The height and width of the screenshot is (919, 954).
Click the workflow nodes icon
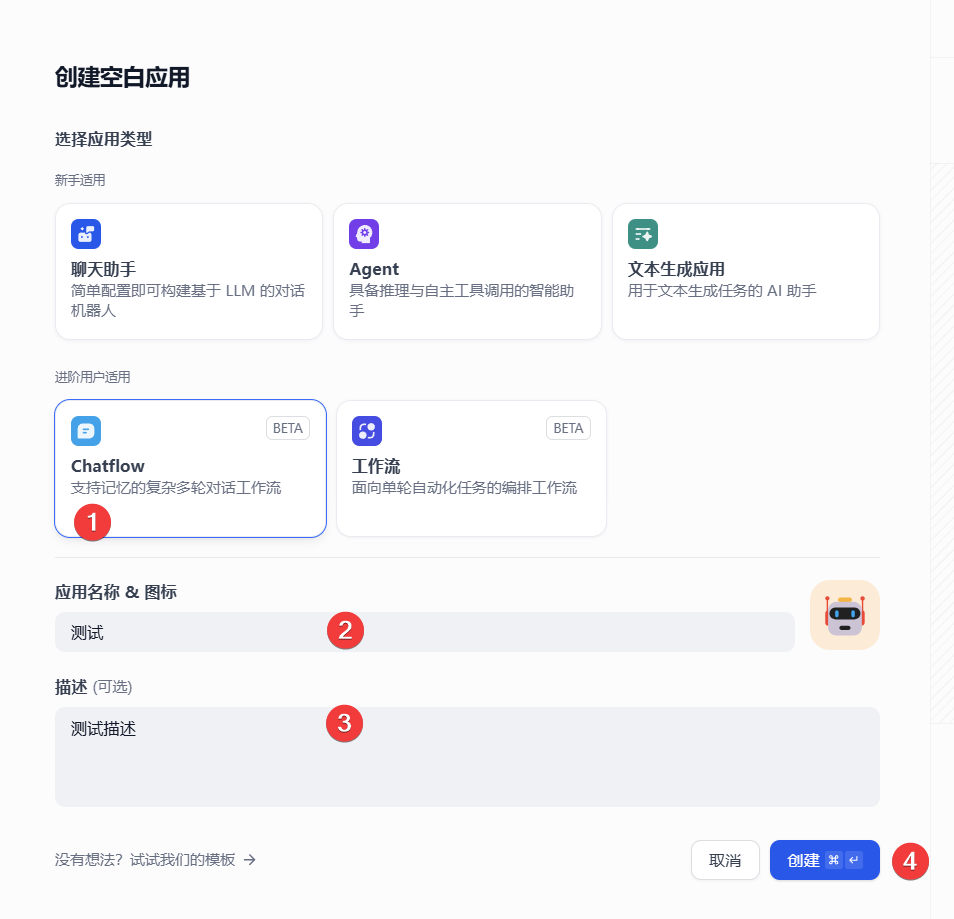coord(367,431)
